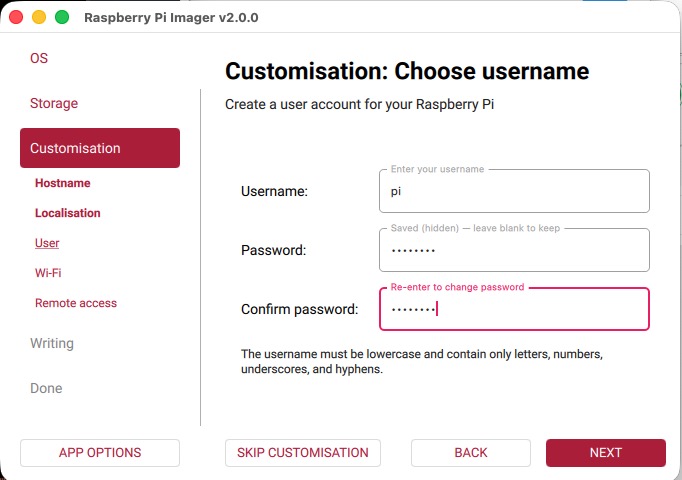Open the Wi-Fi customisation sub-step
Viewport: 682px width, 480px height.
coord(48,273)
